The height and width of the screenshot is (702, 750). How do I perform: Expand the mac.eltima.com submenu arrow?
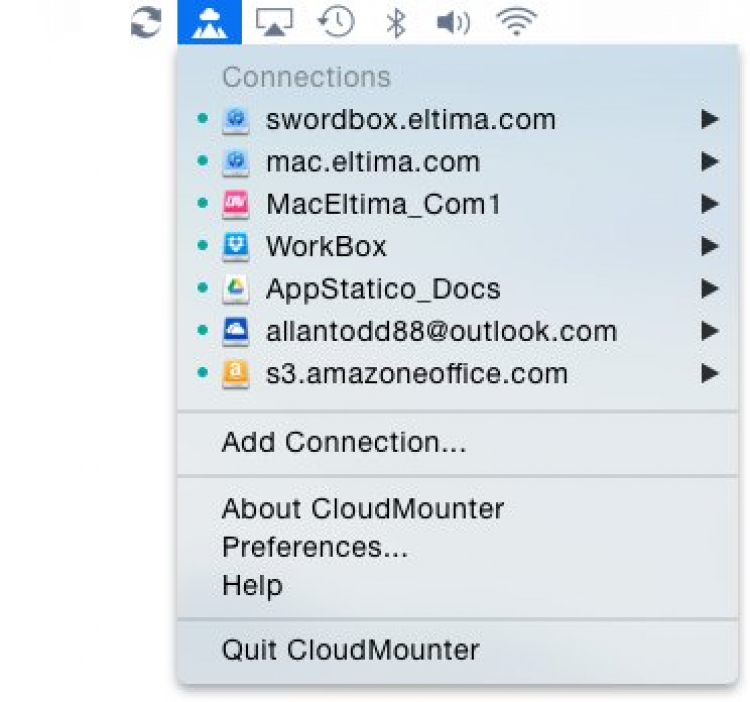pos(710,162)
